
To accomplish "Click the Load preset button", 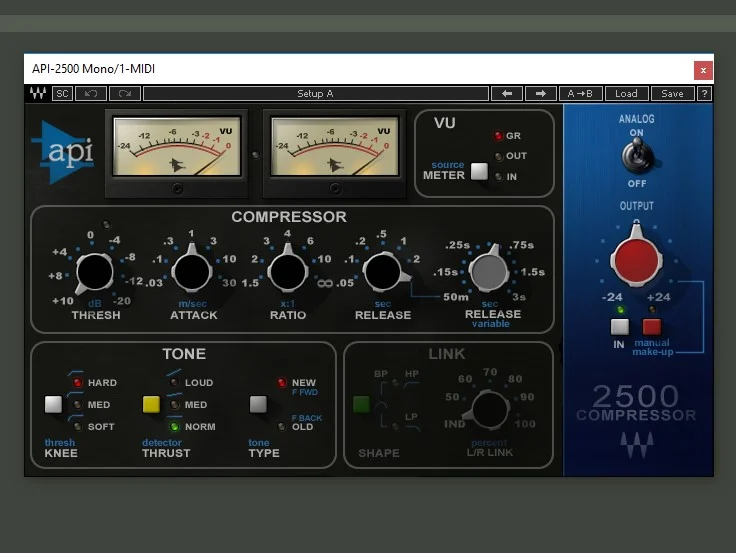I will click(626, 93).
